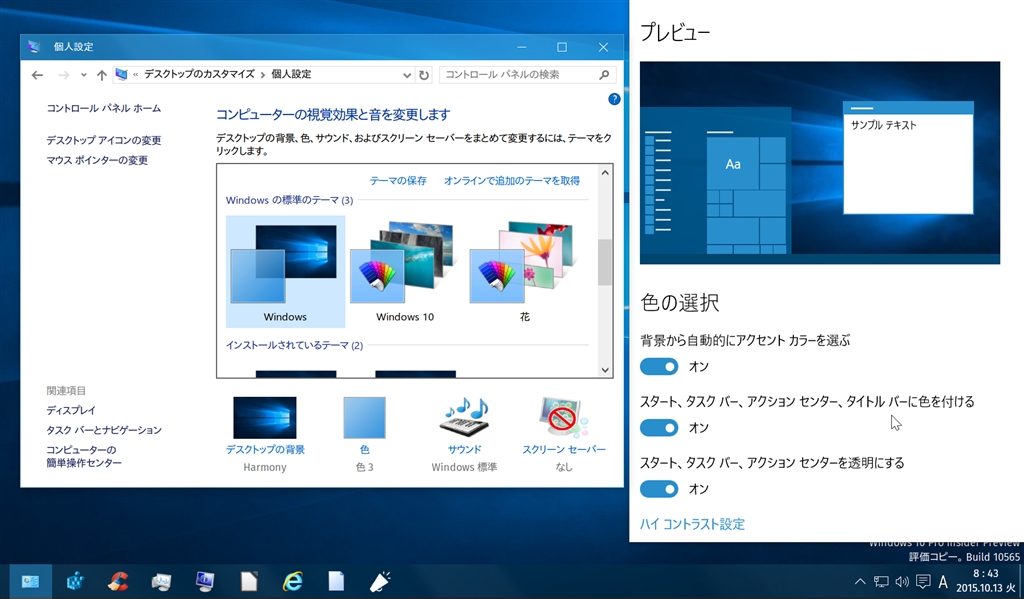The width and height of the screenshot is (1024, 599).
Task: Click the address bar 個人設定 breadcrumb
Action: [291, 74]
